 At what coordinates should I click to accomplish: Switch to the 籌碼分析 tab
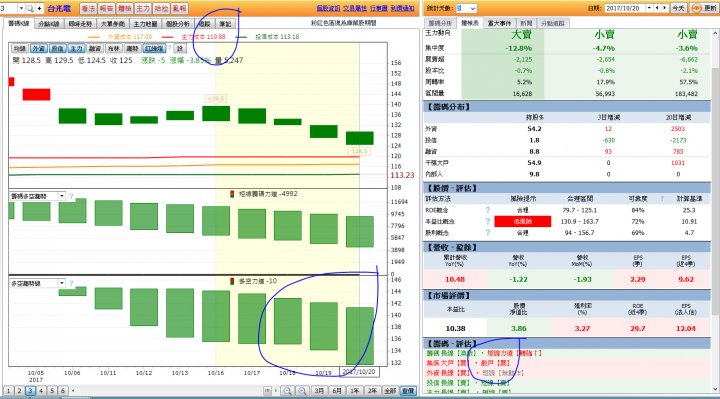[440, 23]
